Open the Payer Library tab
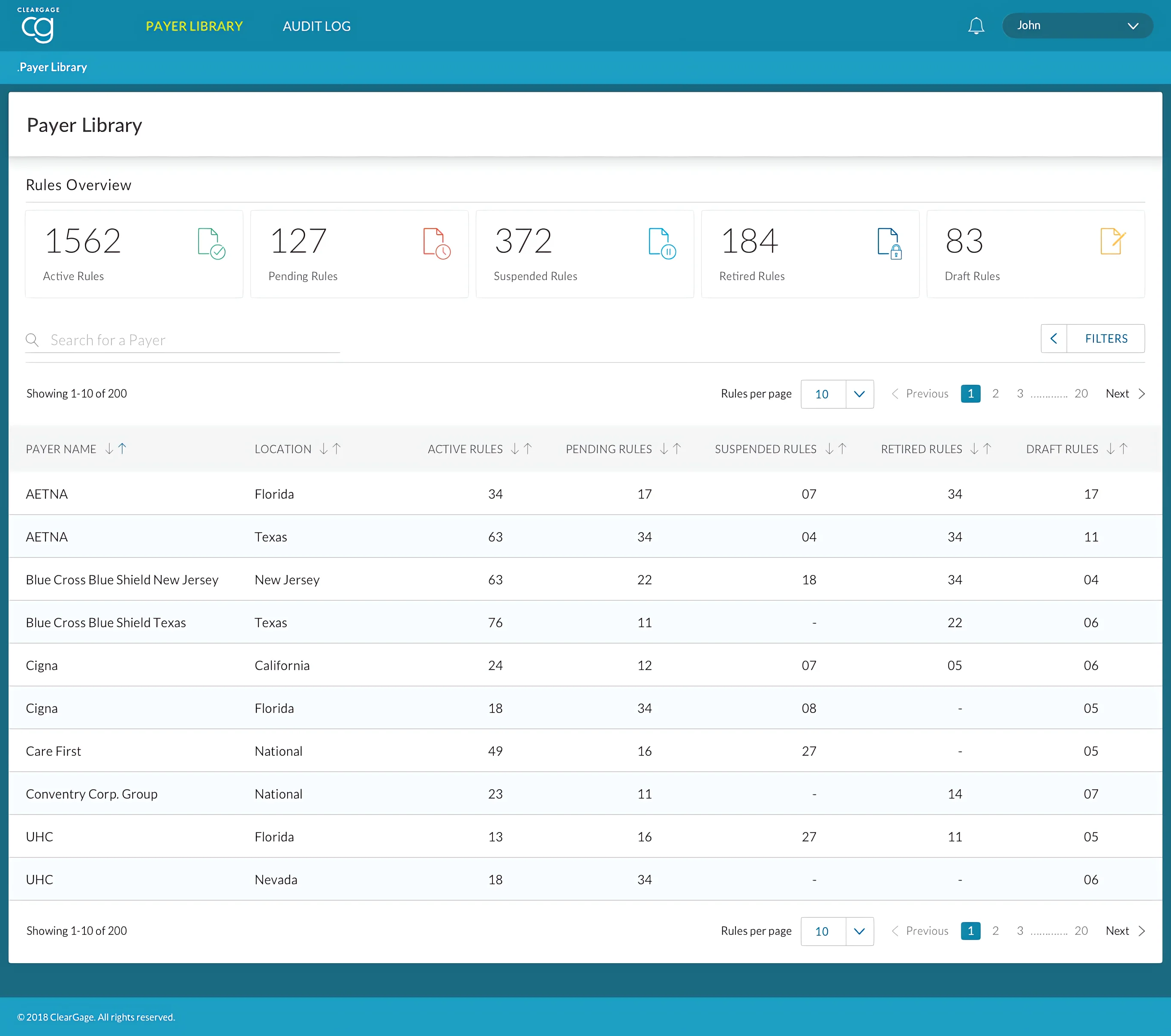 [x=194, y=26]
